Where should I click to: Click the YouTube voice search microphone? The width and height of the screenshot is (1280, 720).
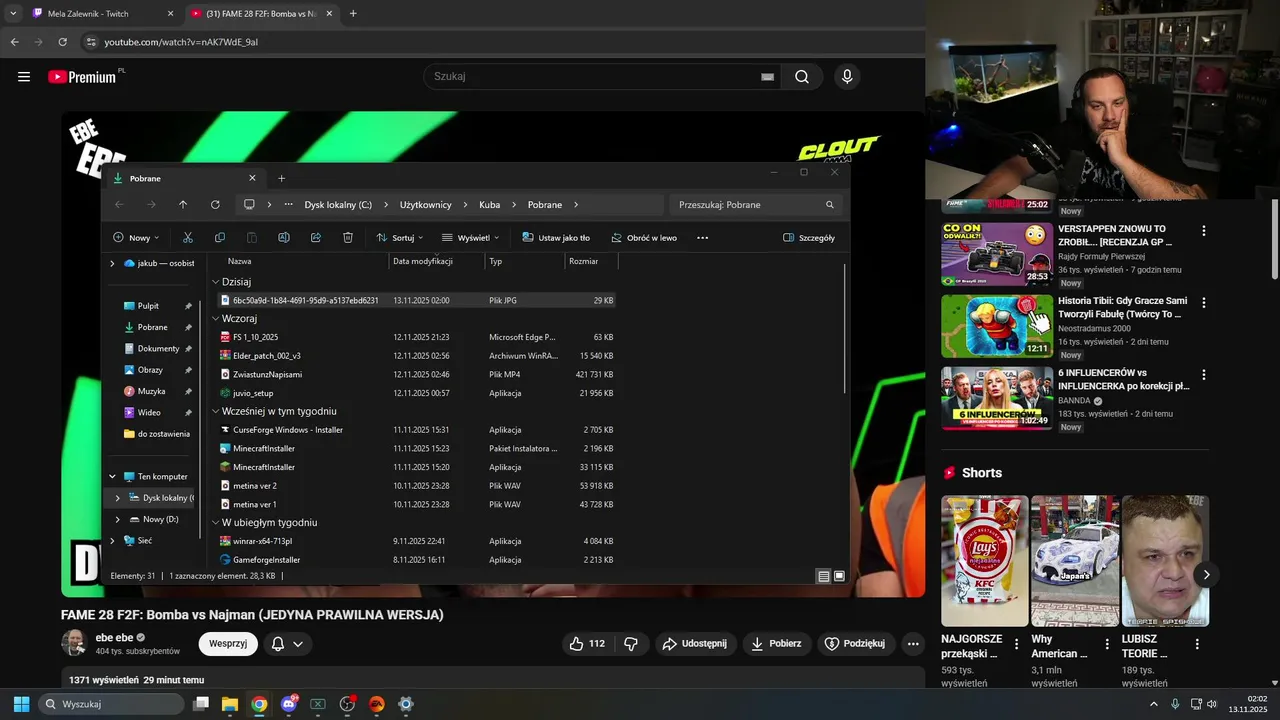tap(847, 77)
